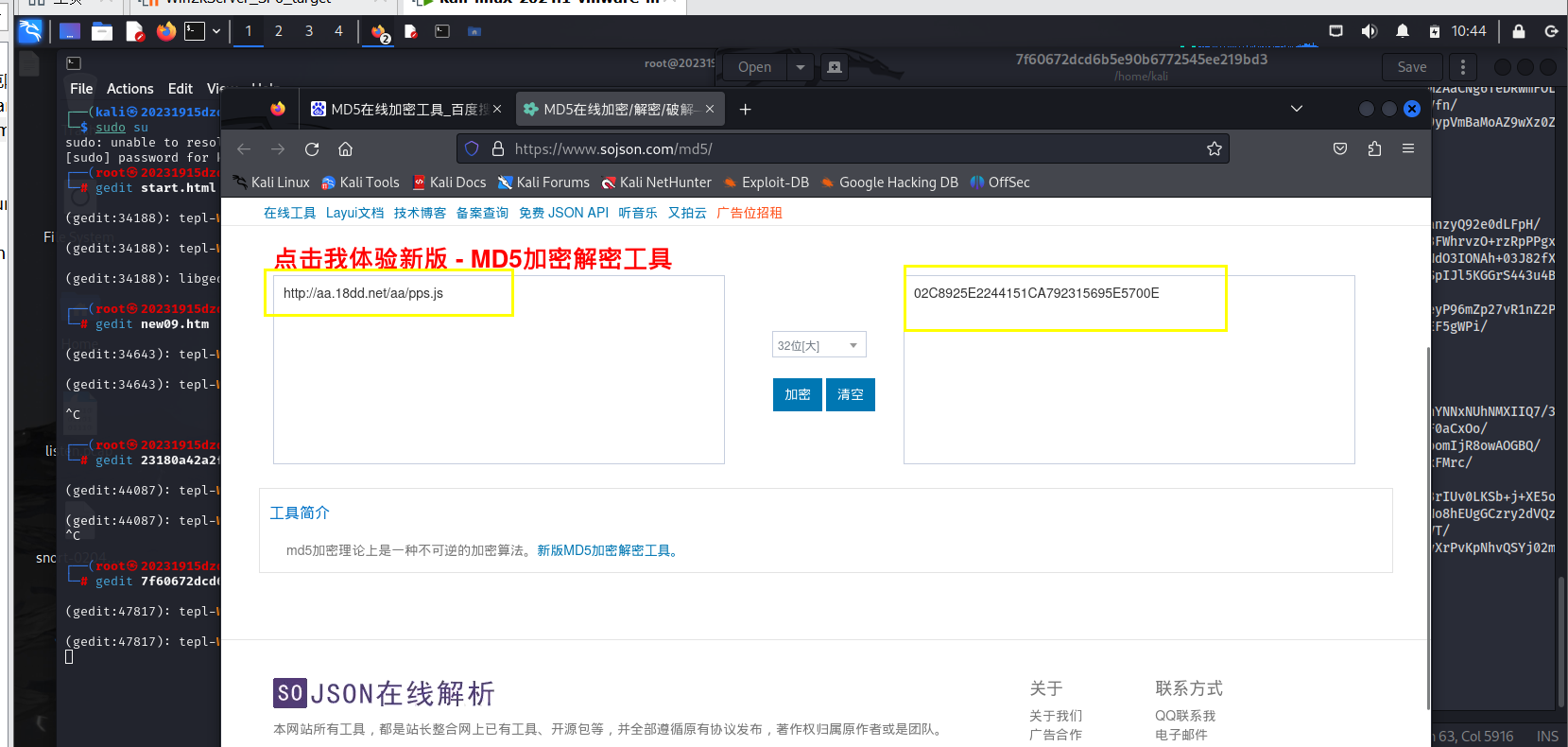The image size is (1568, 747).
Task: Click the Open button in gedit
Action: (754, 67)
